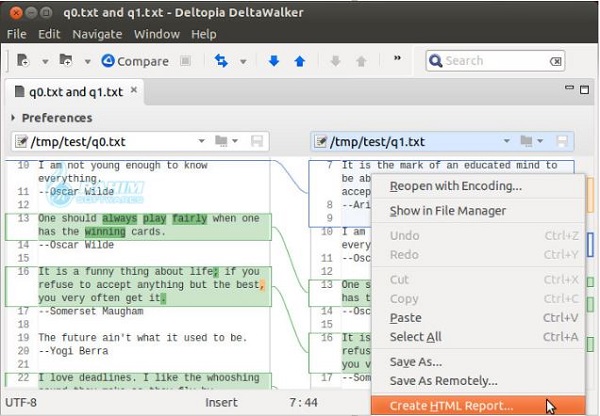Click the right save file icon

coord(562,141)
